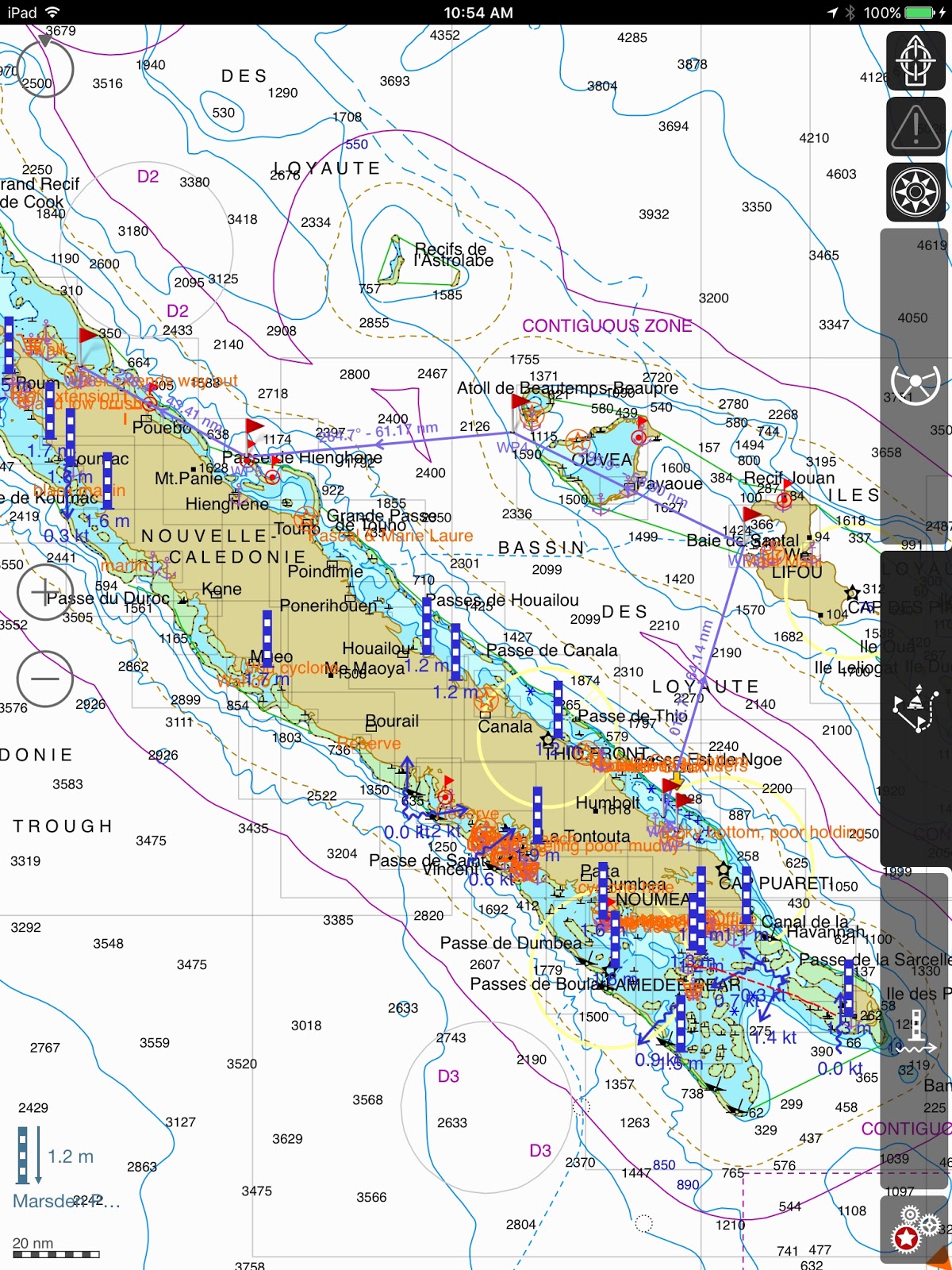Tap Pascal & Marie Laure orange note
Viewport: 952px width, 1270px height.
[390, 536]
